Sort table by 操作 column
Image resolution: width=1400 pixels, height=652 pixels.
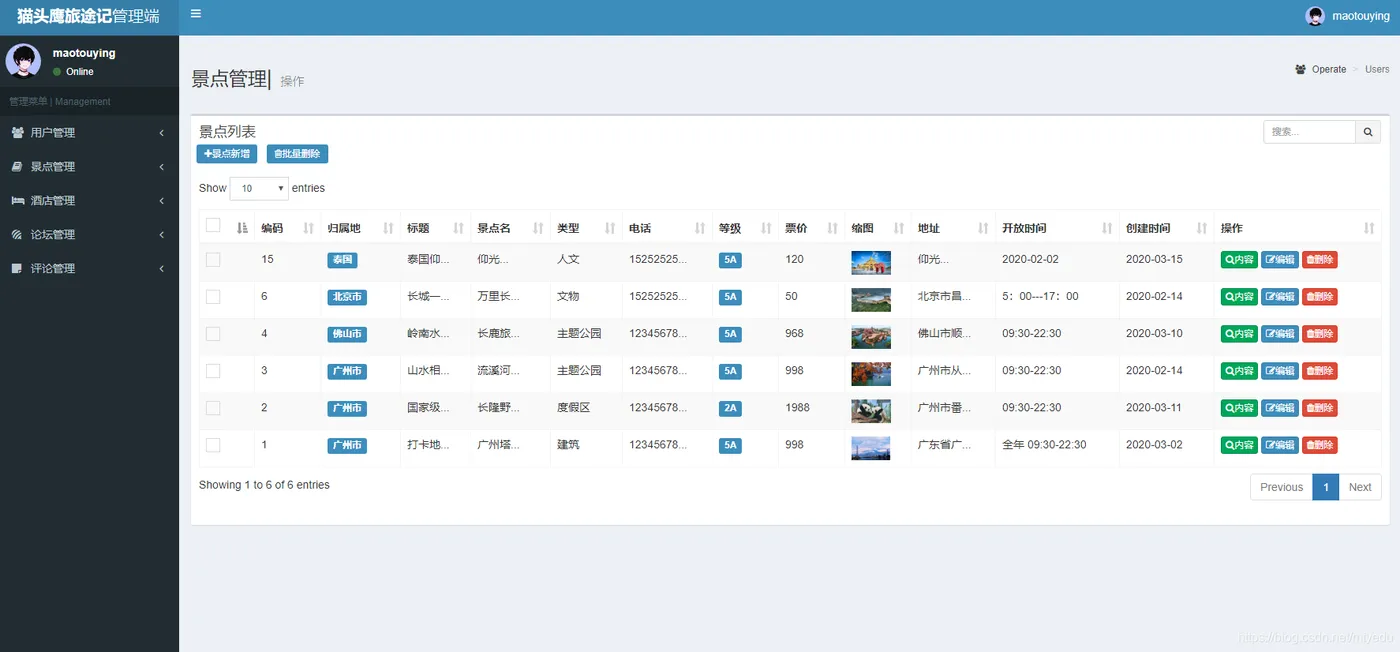(x=1298, y=228)
